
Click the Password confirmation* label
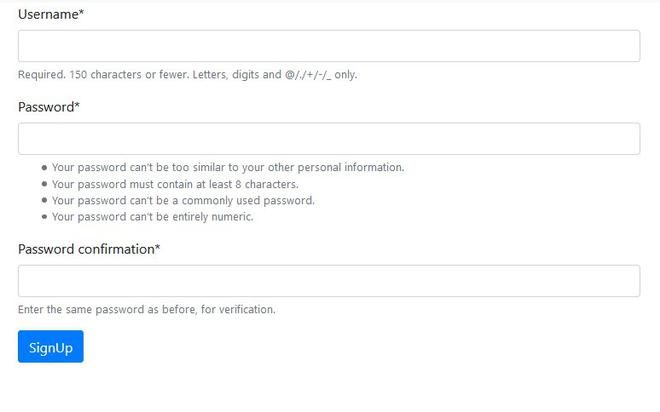point(89,249)
